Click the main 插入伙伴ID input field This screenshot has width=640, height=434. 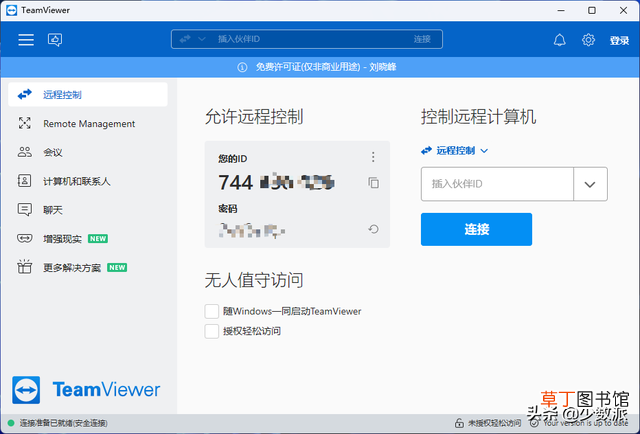(497, 184)
